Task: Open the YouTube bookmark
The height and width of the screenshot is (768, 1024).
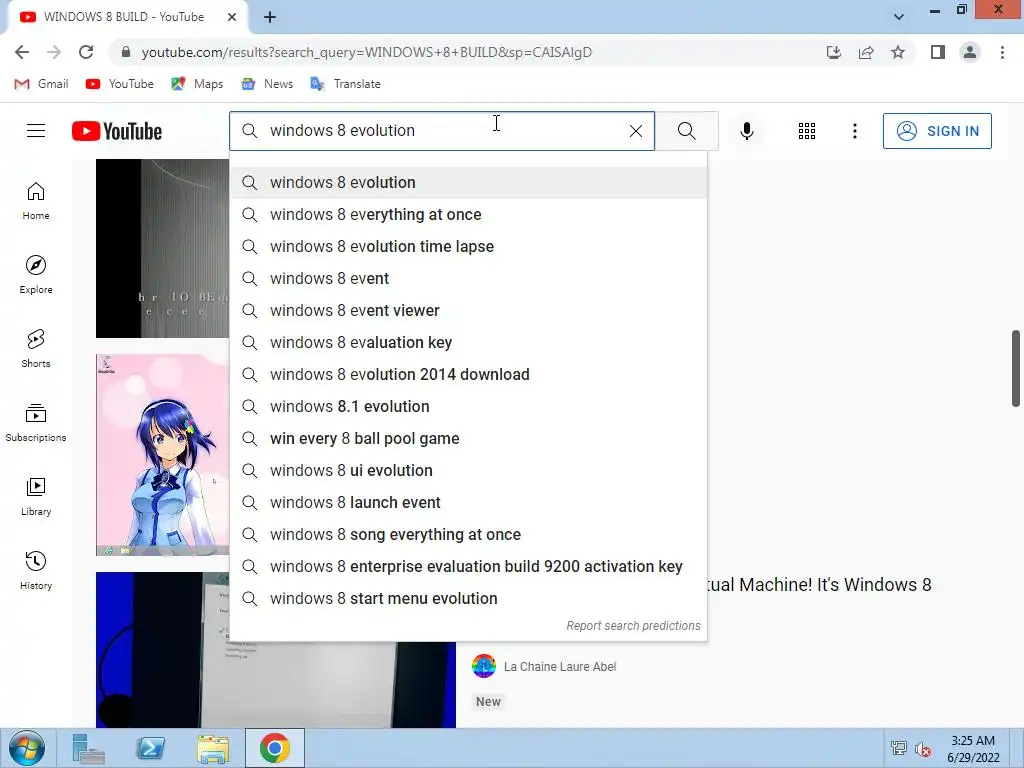Action: 120,84
